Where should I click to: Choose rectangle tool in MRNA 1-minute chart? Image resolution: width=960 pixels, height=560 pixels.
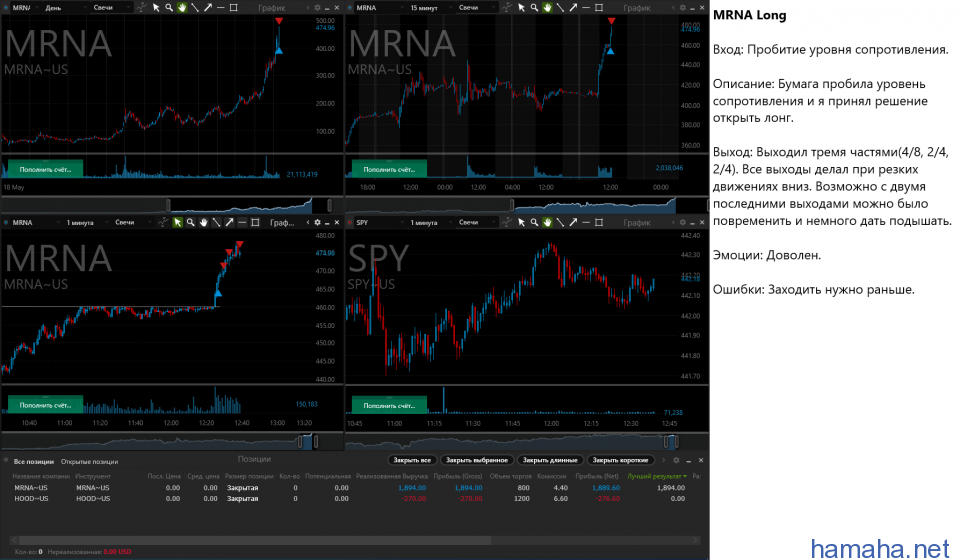click(255, 222)
